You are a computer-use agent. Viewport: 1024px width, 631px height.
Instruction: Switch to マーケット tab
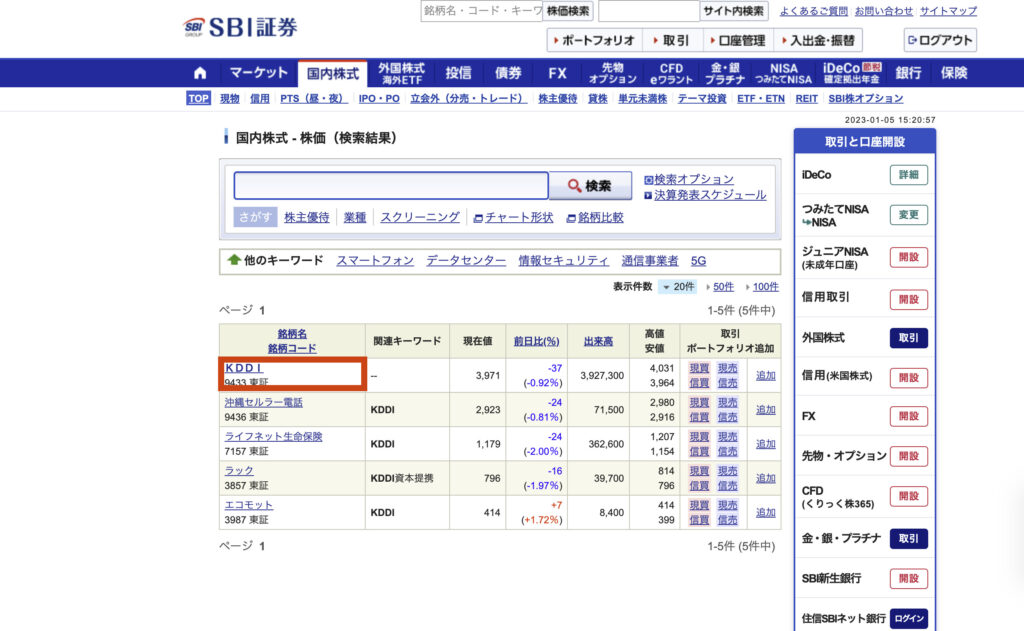(x=259, y=73)
